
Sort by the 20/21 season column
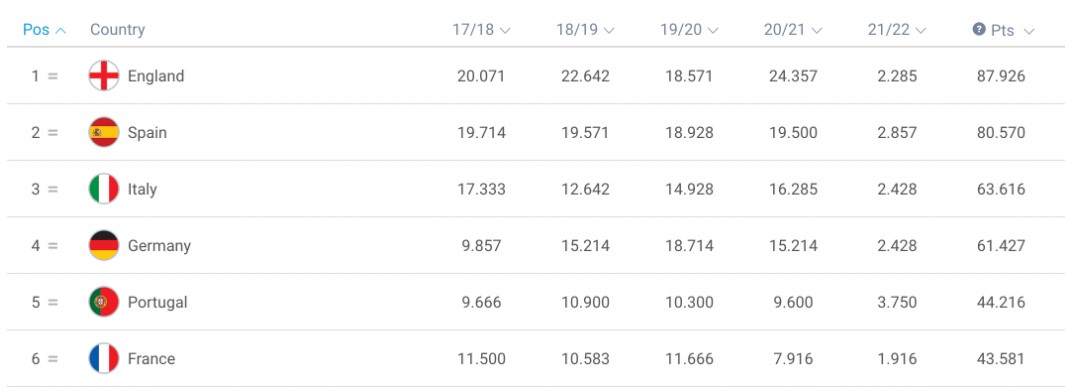tap(793, 30)
